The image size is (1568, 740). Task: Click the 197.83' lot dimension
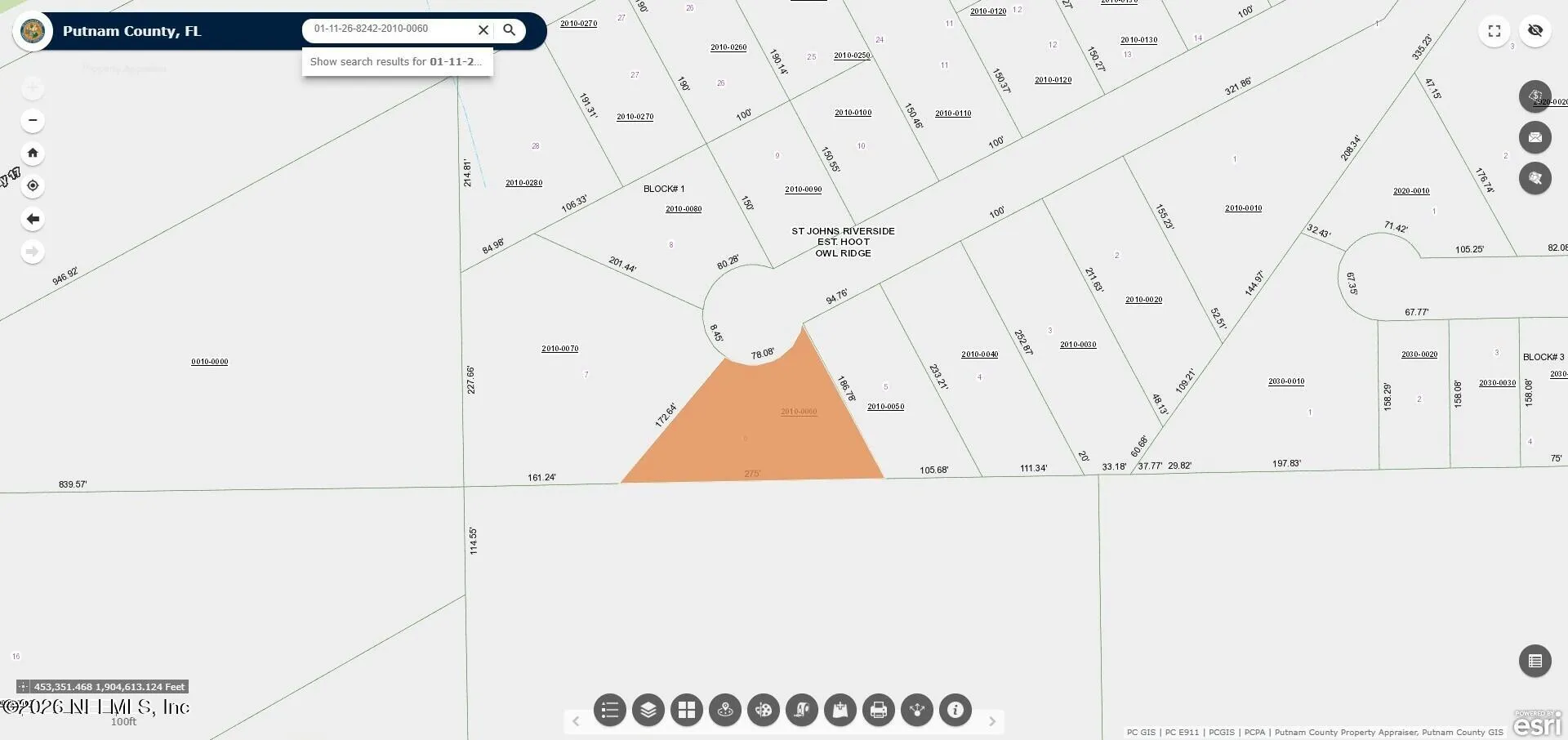1286,464
